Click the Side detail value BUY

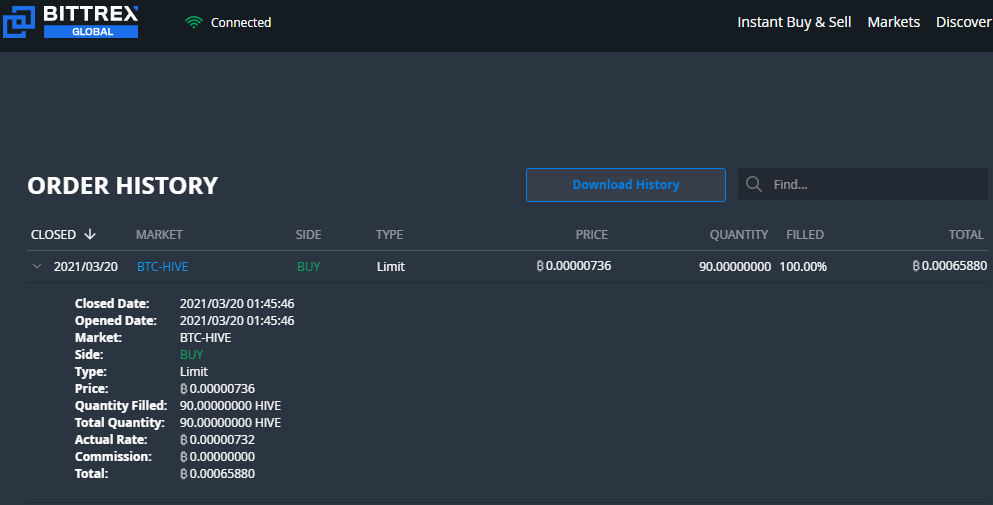click(191, 355)
